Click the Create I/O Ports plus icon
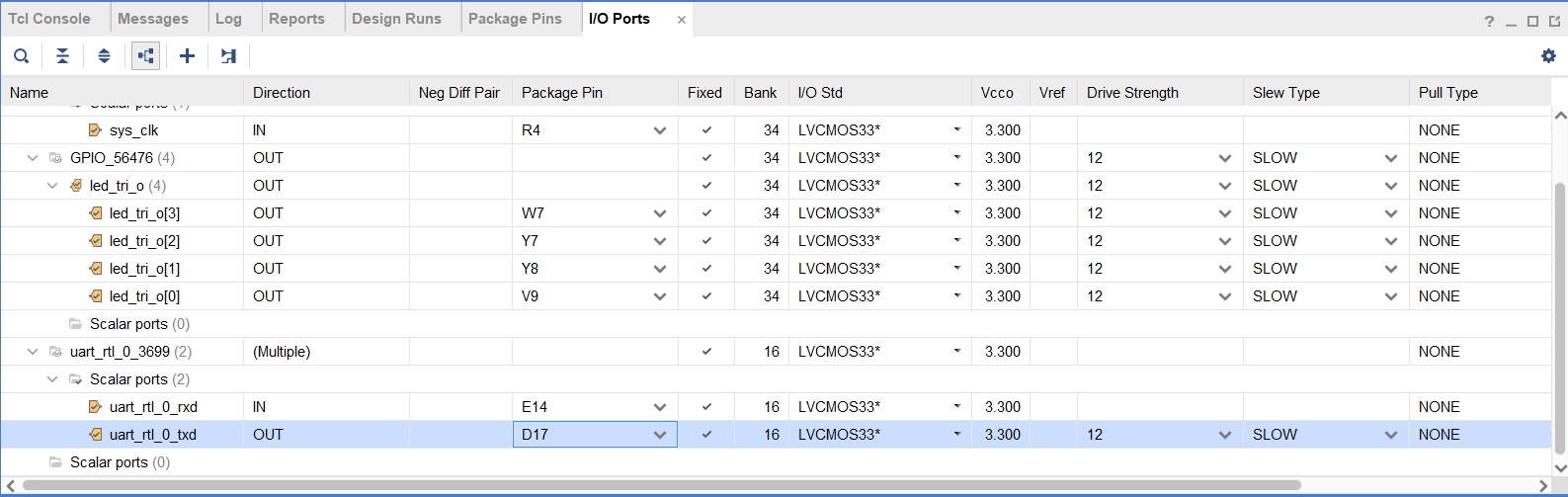This screenshot has width=1568, height=497. pyautogui.click(x=187, y=56)
